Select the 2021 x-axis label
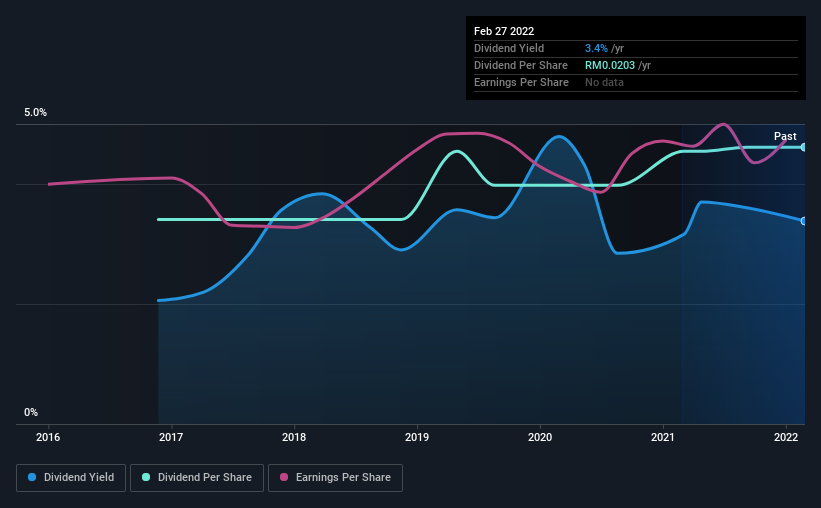The width and height of the screenshot is (821, 508). coord(663,437)
